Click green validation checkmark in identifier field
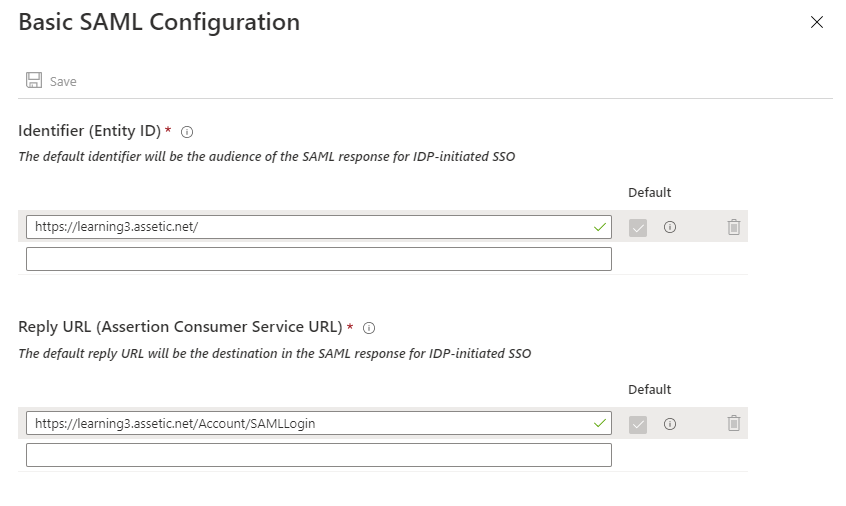The image size is (846, 506). tap(599, 228)
